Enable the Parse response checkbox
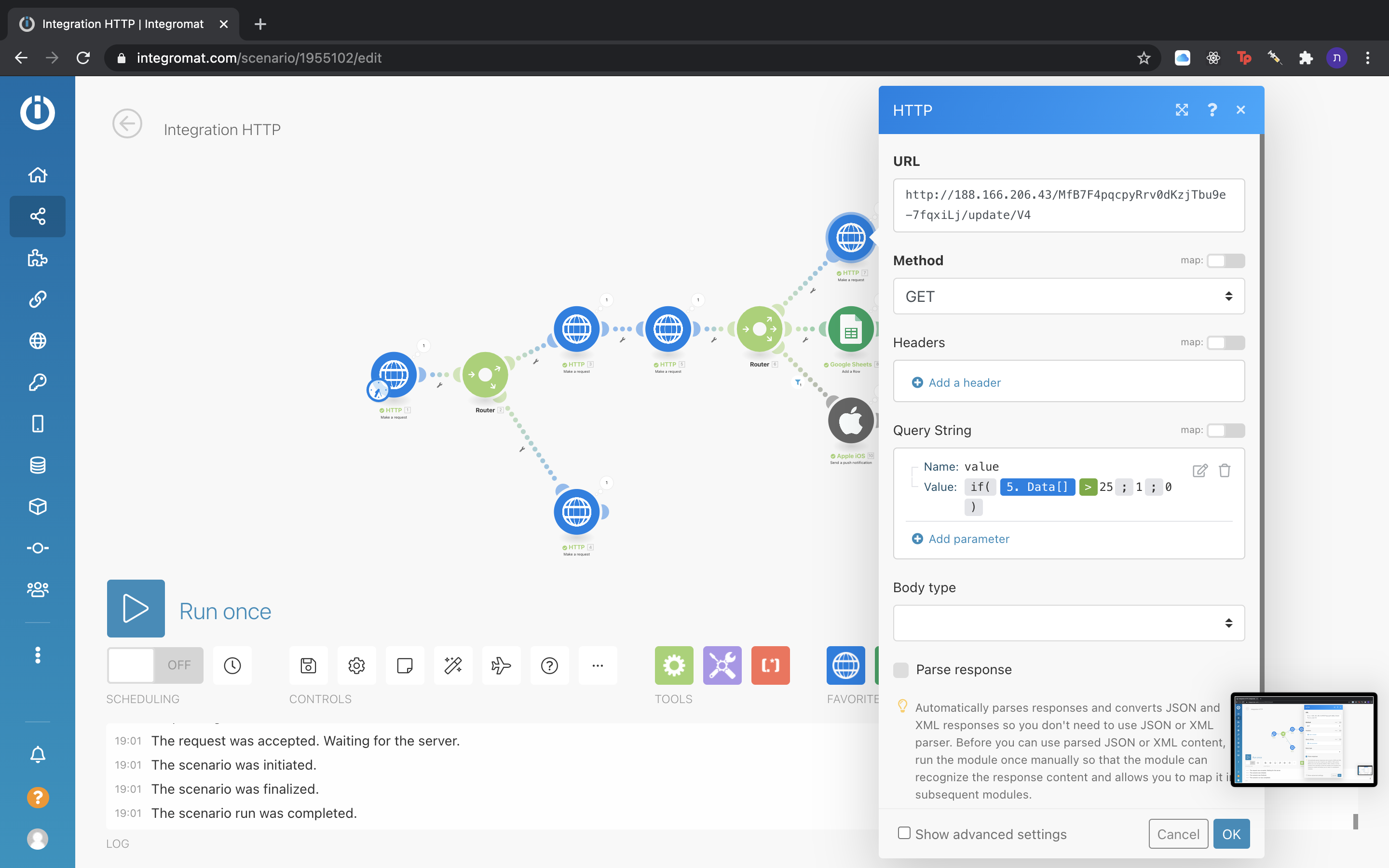 901,670
